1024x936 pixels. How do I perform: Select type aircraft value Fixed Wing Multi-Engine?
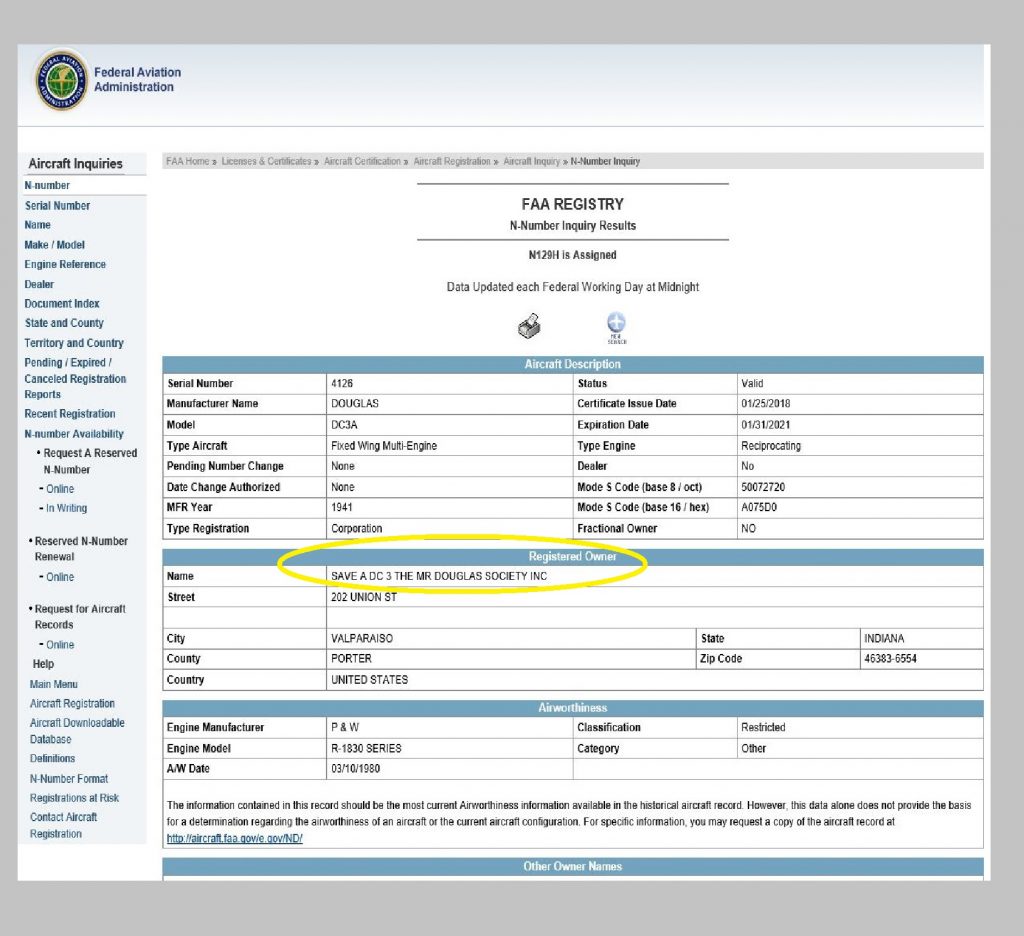384,446
